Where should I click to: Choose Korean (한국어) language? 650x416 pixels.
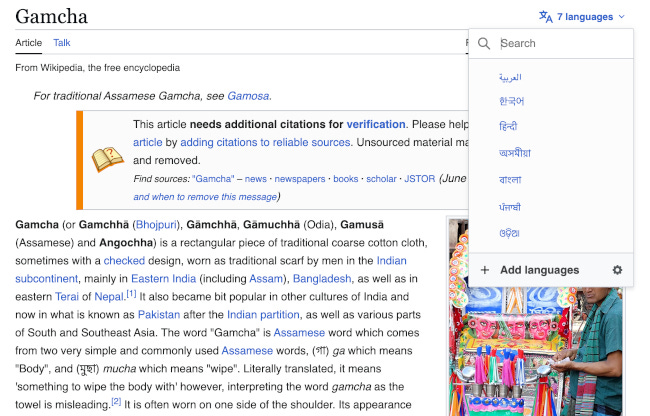512,101
